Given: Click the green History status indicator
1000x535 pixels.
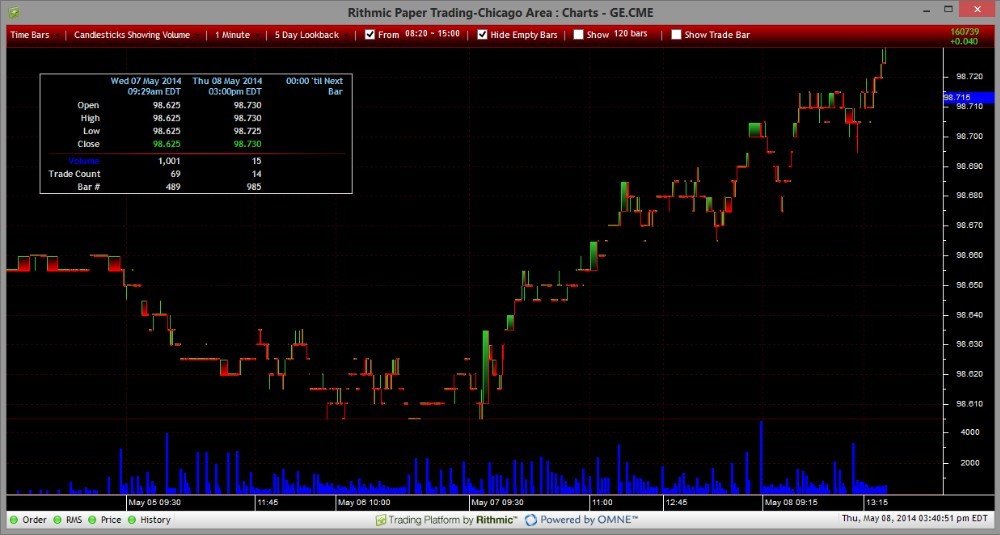Looking at the screenshot, I should click(132, 520).
